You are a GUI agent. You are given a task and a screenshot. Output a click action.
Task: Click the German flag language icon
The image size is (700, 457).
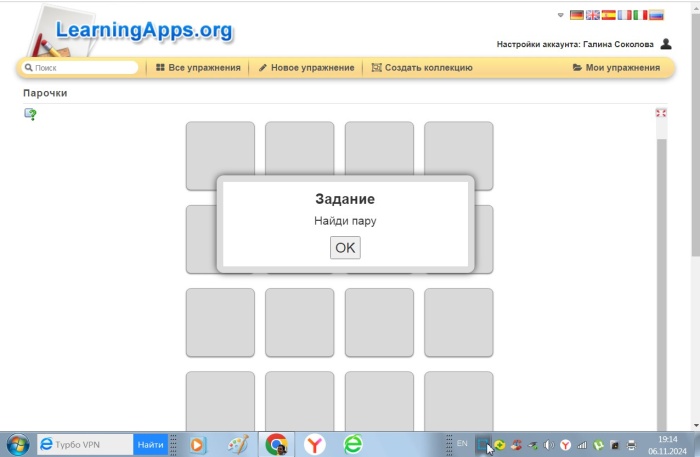(577, 15)
